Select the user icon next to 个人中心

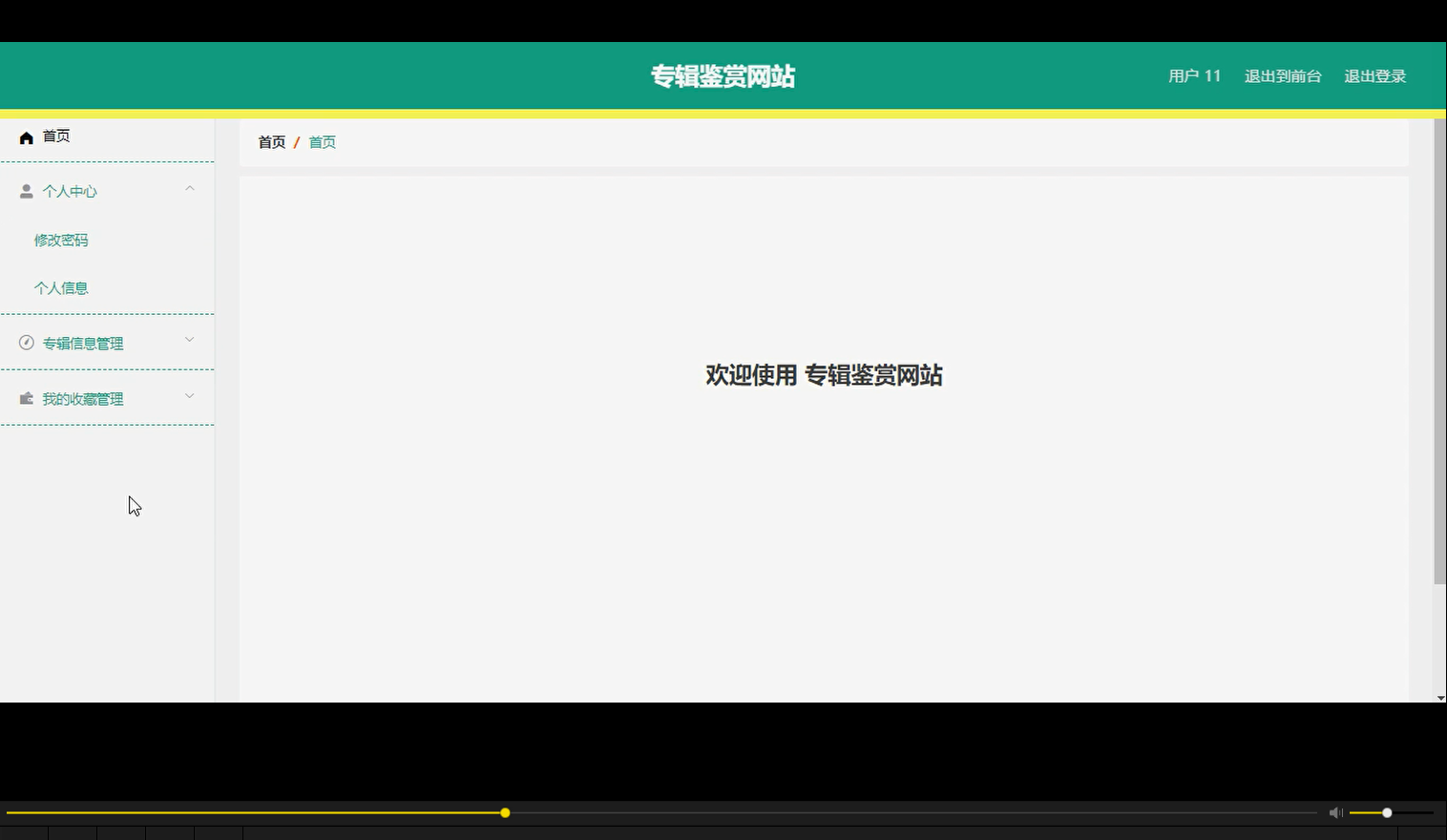click(26, 190)
